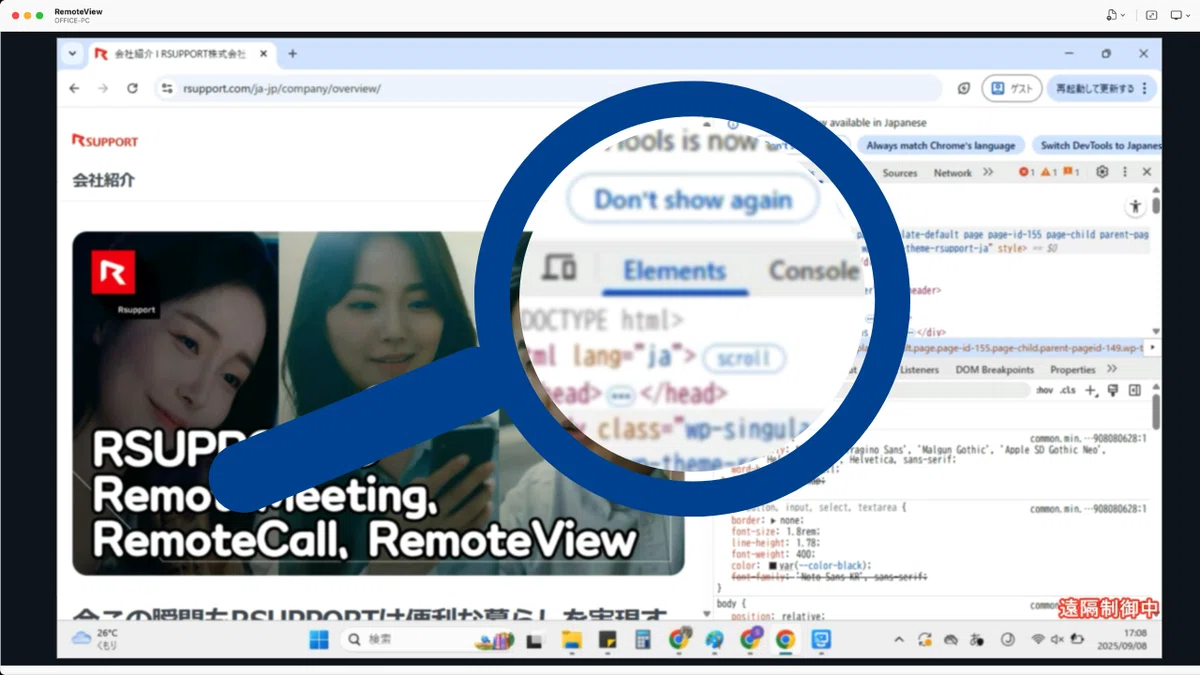
Task: Click the RSUPPORT logo in page header
Action: pyautogui.click(x=105, y=141)
